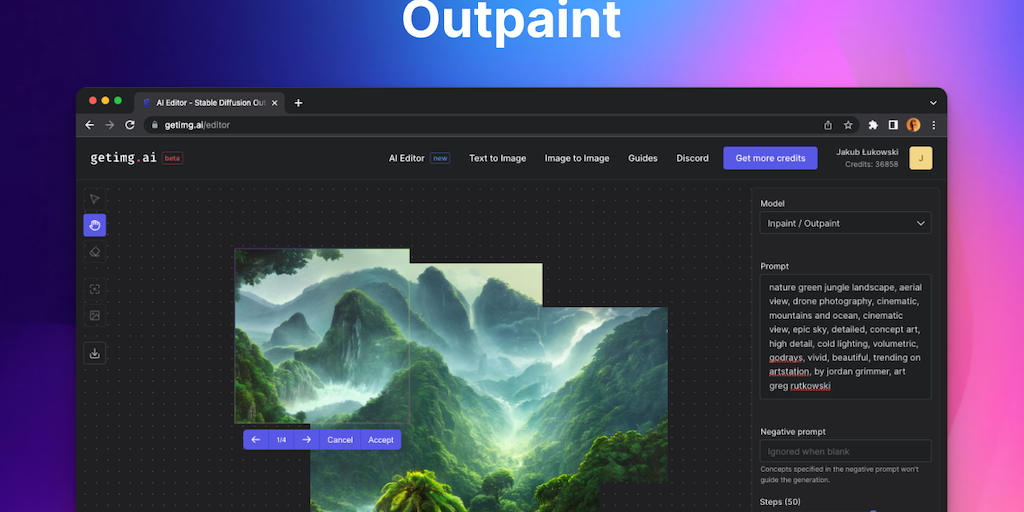Viewport: 1024px width, 512px height.
Task: Click the 1/4 variant counter
Action: tap(281, 440)
